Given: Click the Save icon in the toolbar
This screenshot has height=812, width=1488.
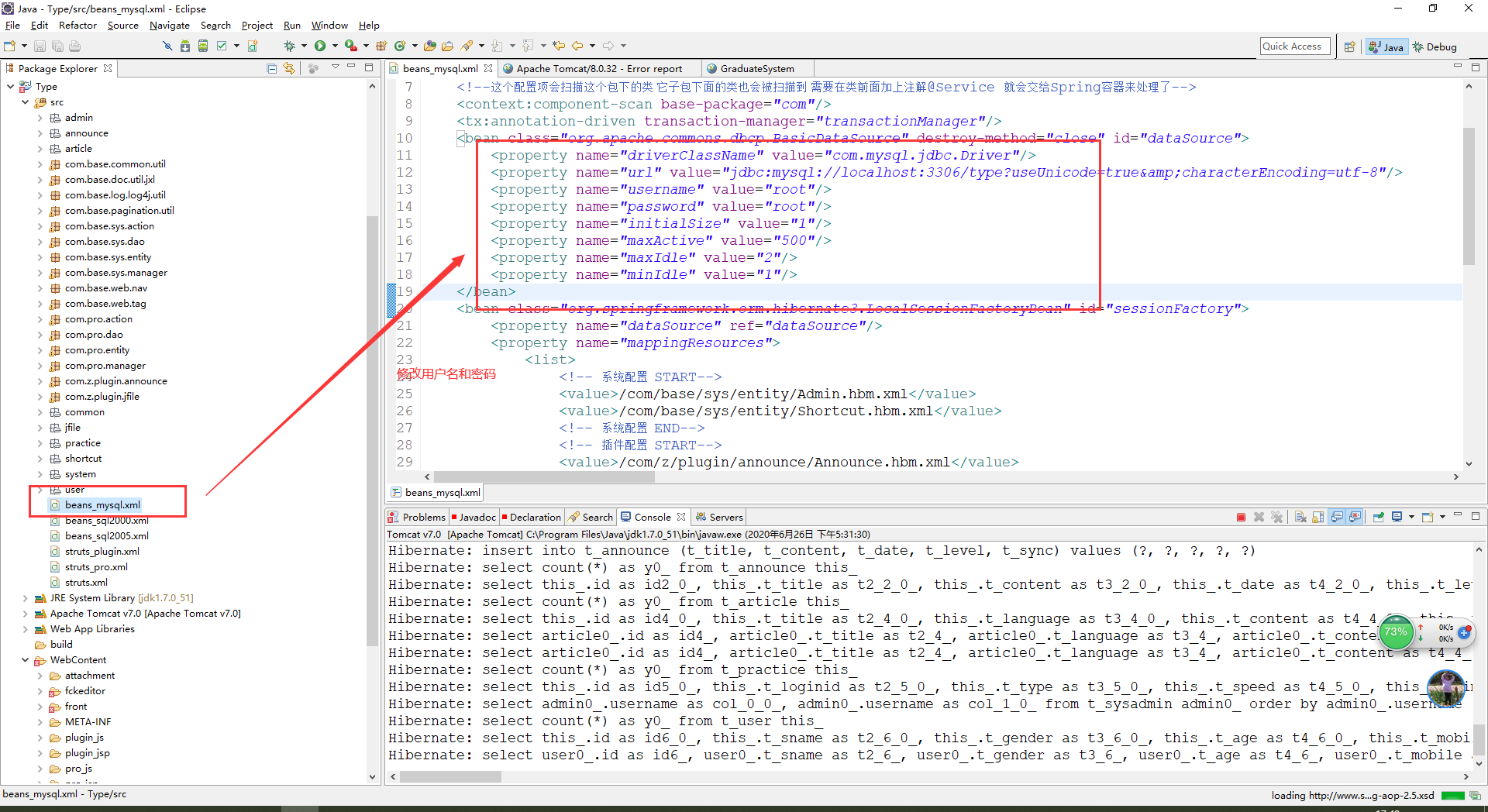Looking at the screenshot, I should 40,46.
